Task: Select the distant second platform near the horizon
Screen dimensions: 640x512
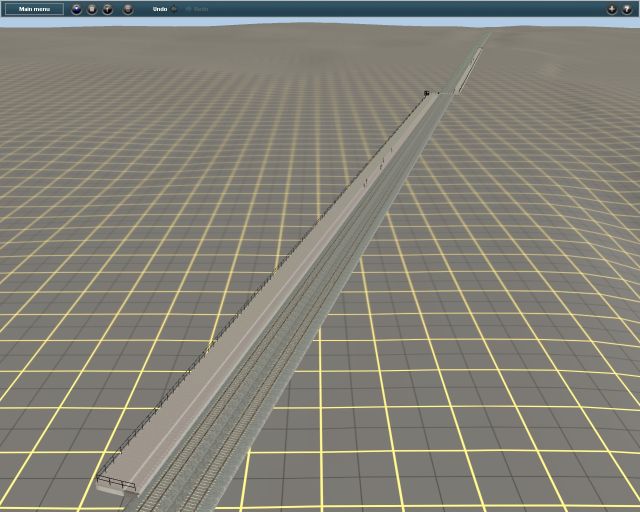Action: (466, 70)
